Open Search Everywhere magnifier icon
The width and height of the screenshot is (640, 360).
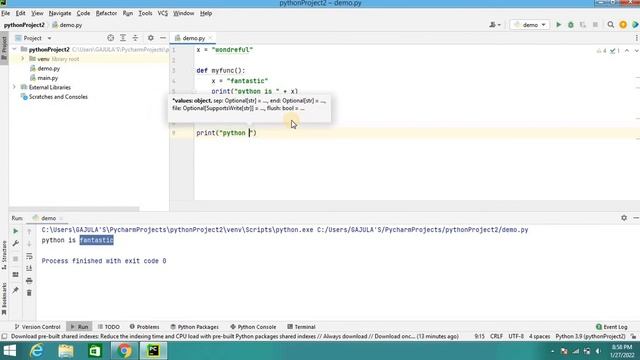click(x=611, y=25)
